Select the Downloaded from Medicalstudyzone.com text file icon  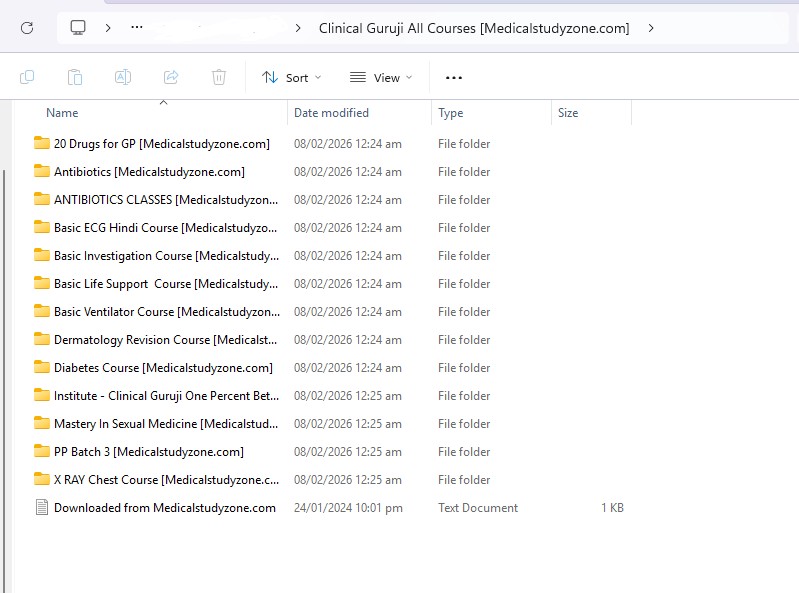42,507
